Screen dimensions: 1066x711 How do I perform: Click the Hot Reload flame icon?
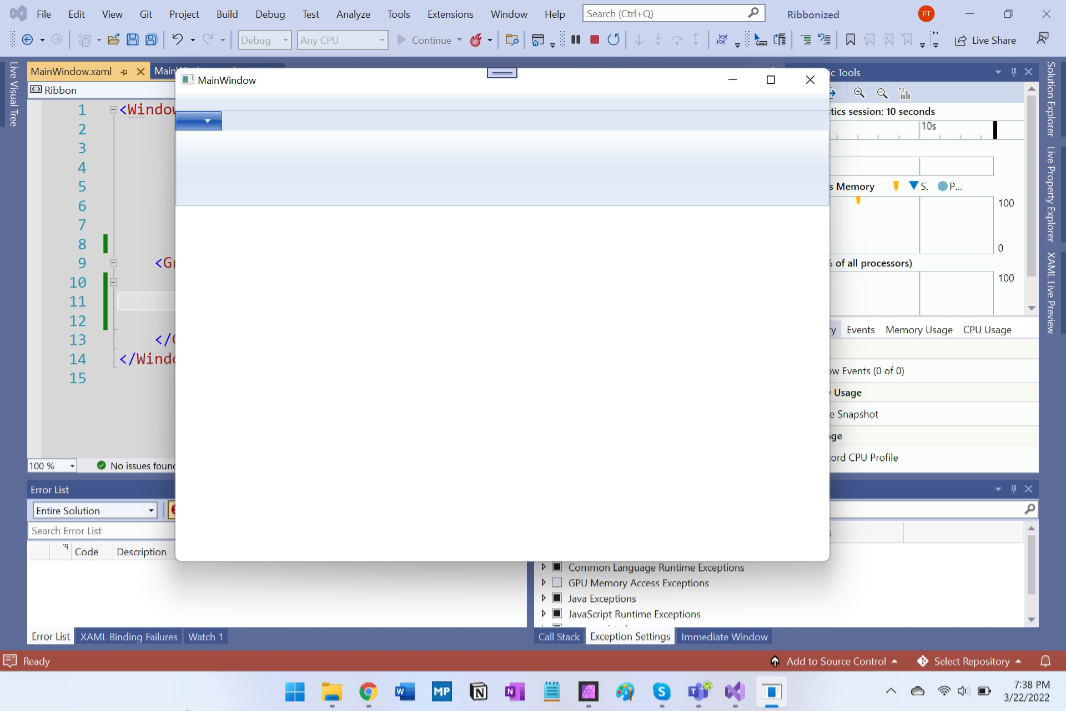coord(476,40)
